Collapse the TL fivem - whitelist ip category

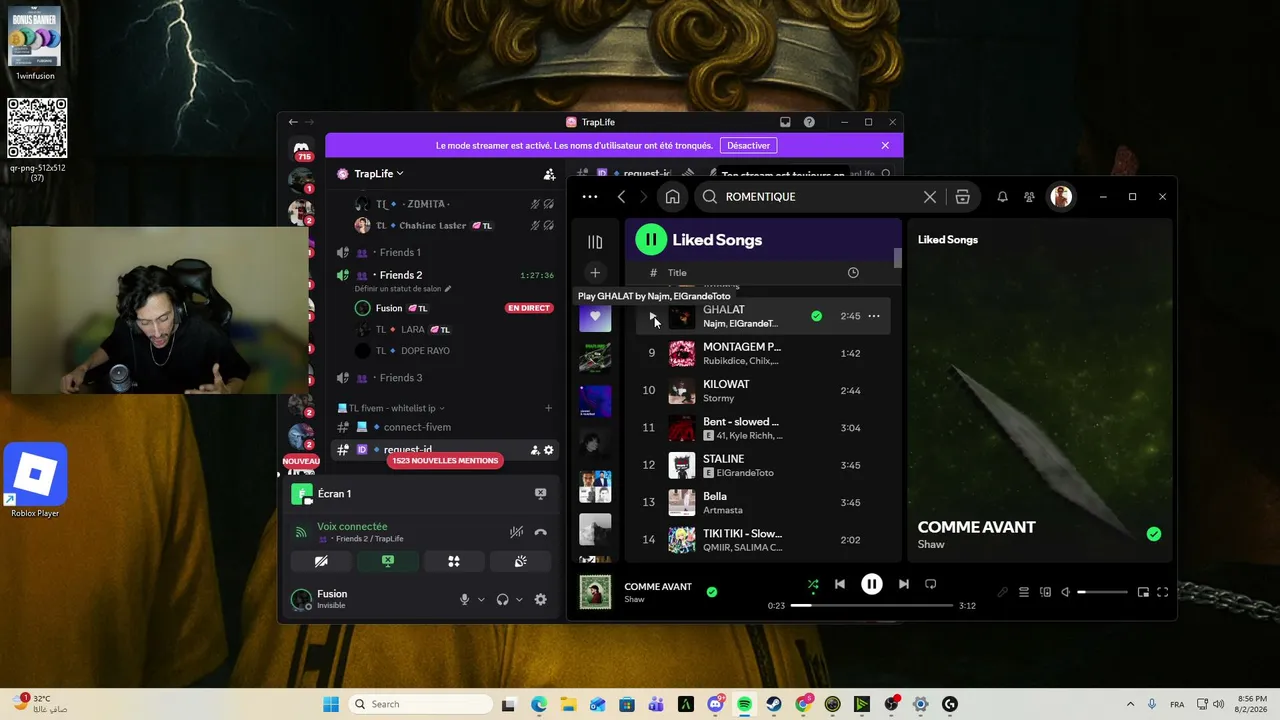click(x=392, y=408)
